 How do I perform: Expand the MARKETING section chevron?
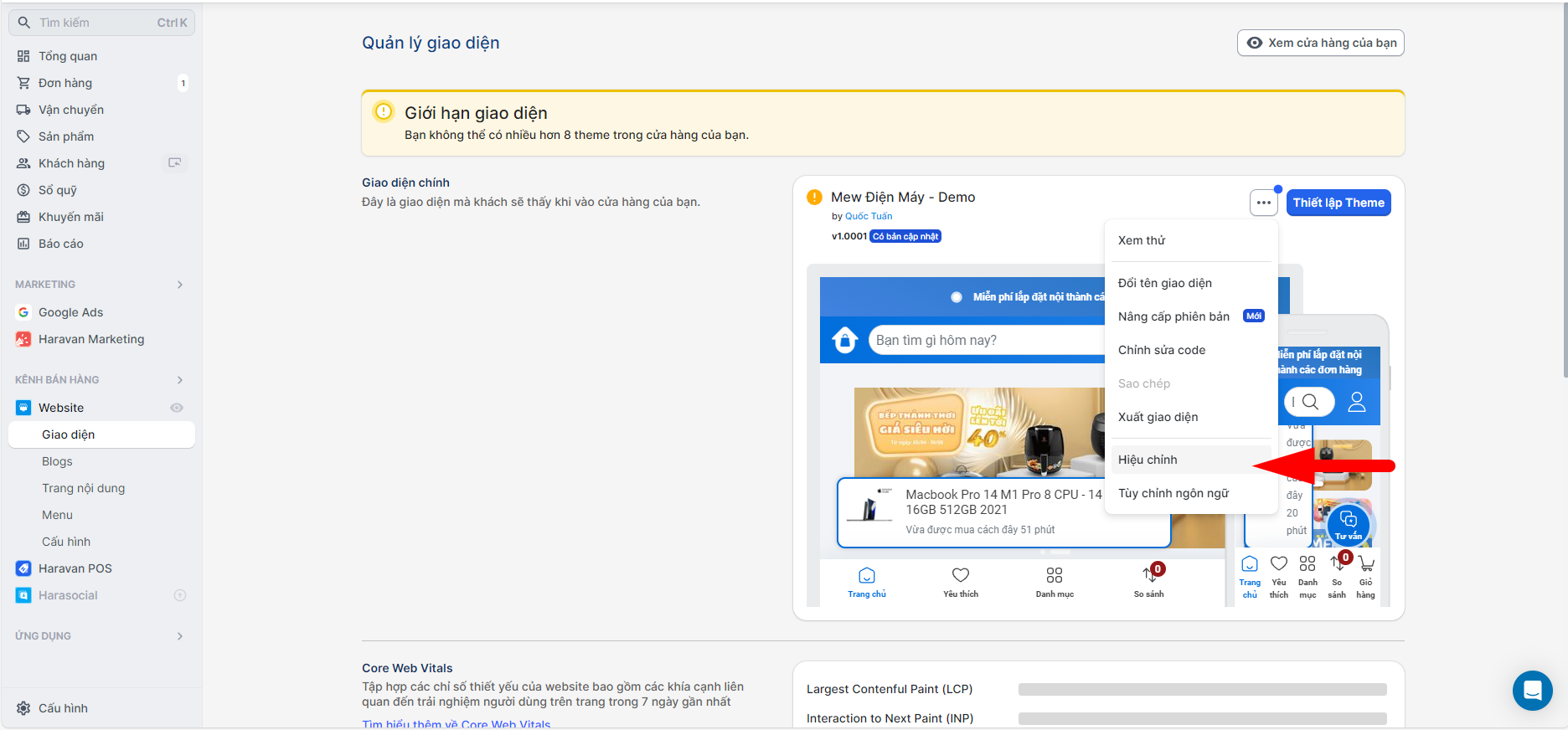coord(179,285)
